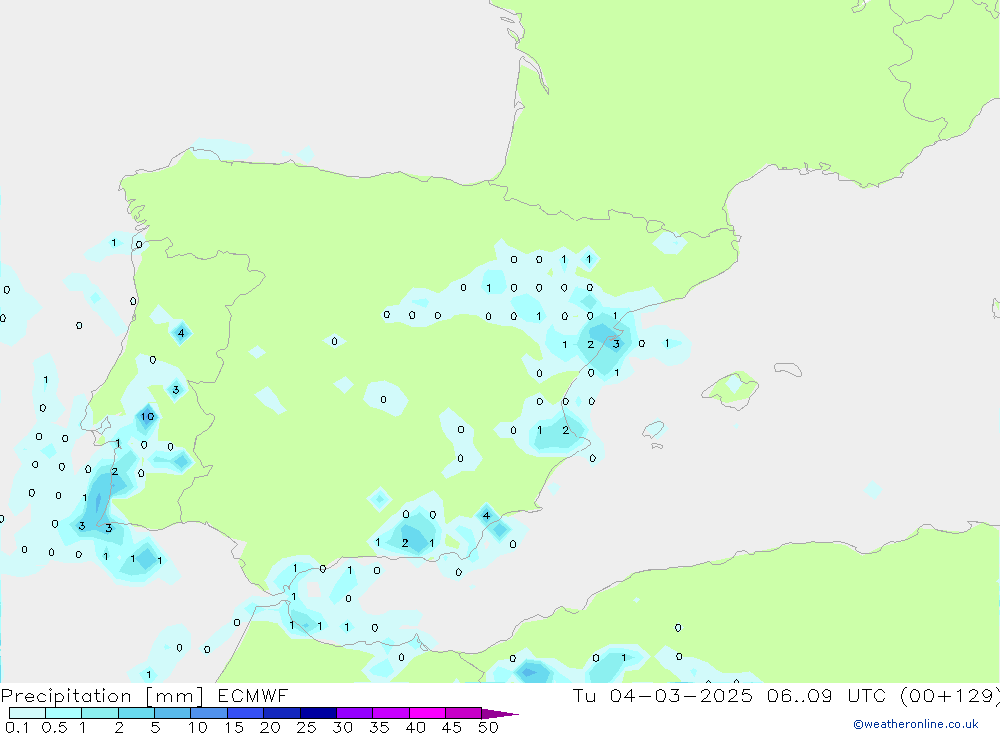The height and width of the screenshot is (733, 1000).
Task: Click the '25' legend scale label
Action: (x=306, y=727)
